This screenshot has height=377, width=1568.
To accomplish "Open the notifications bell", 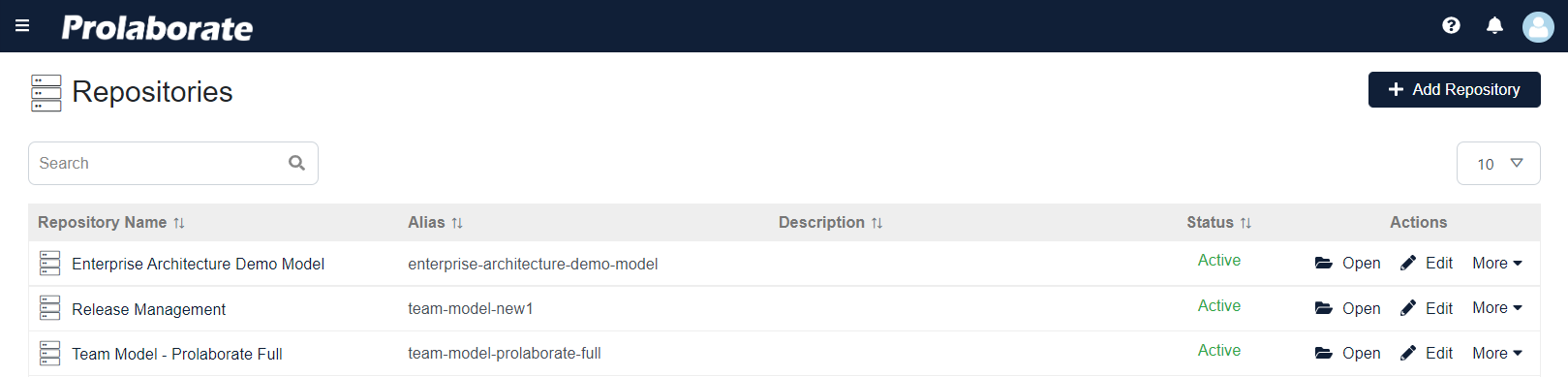I will [x=1494, y=25].
